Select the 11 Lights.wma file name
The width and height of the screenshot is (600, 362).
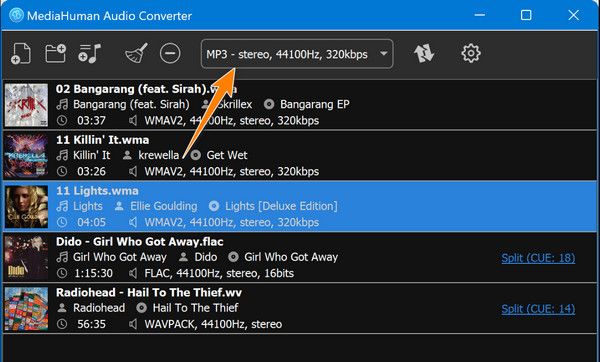tap(97, 191)
